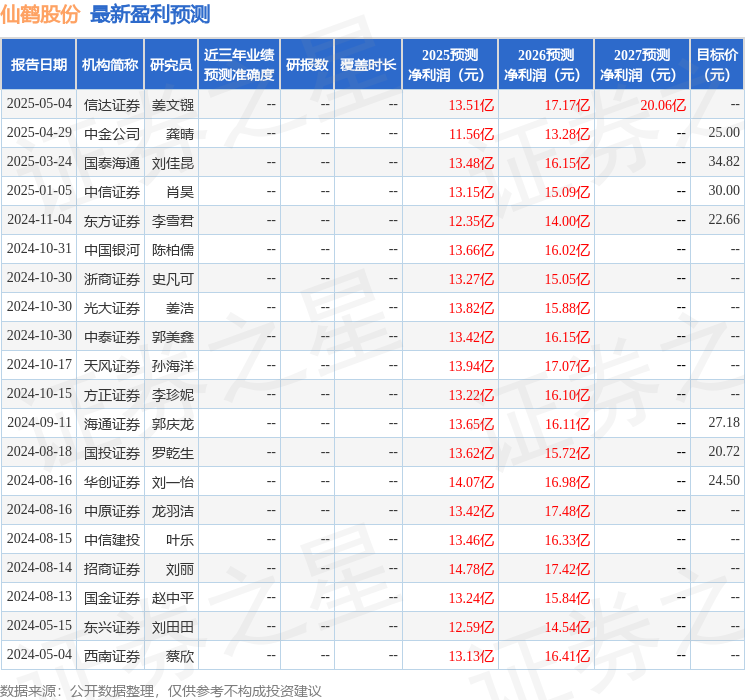Select the 2025-01-05 report date cell
The width and height of the screenshot is (745, 700).
[x=39, y=191]
